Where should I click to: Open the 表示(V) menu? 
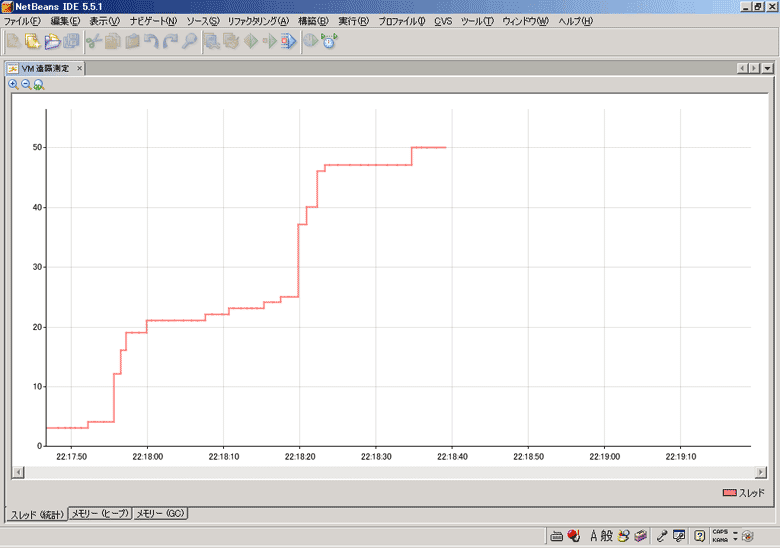[104, 21]
